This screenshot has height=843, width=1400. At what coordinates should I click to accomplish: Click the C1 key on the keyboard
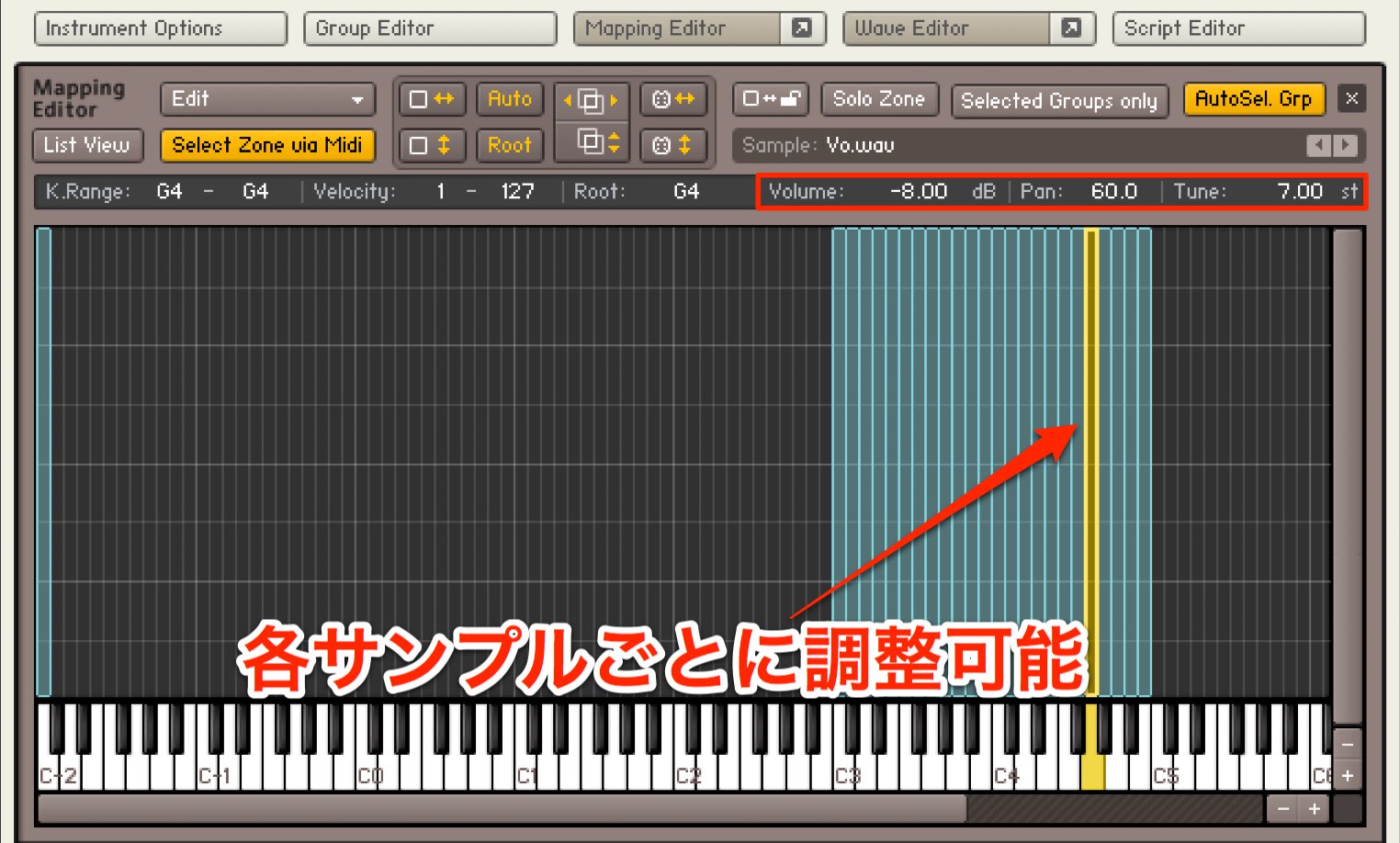pos(525,774)
